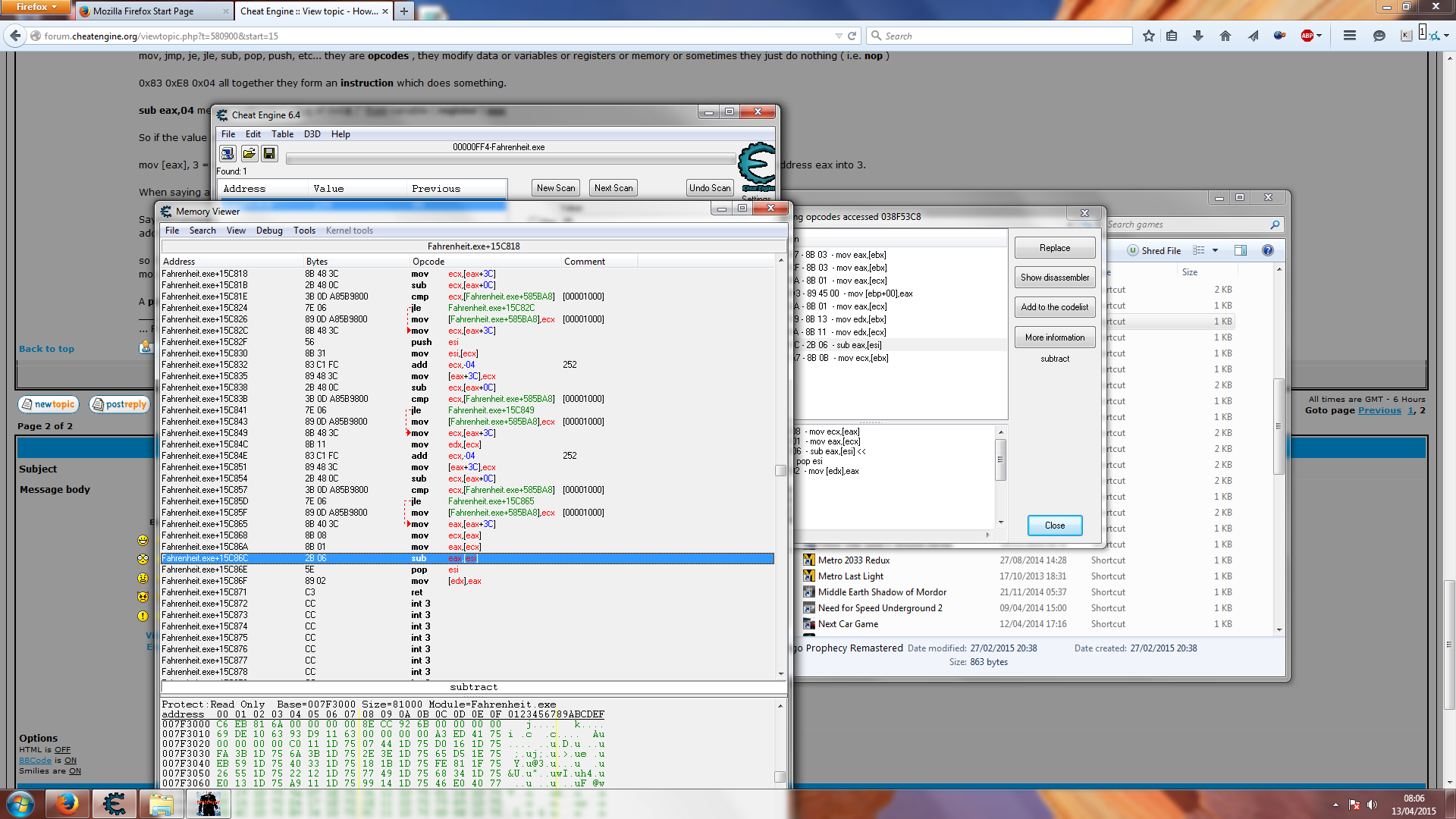Viewport: 1456px width, 819px height.
Task: Toggle the preview pane icon in Explorer
Action: [1241, 250]
